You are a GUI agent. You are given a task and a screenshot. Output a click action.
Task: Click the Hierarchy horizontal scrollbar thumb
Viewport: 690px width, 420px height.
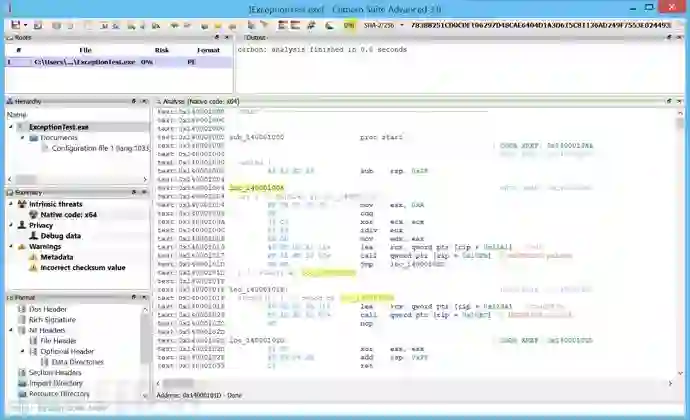tap(26, 179)
